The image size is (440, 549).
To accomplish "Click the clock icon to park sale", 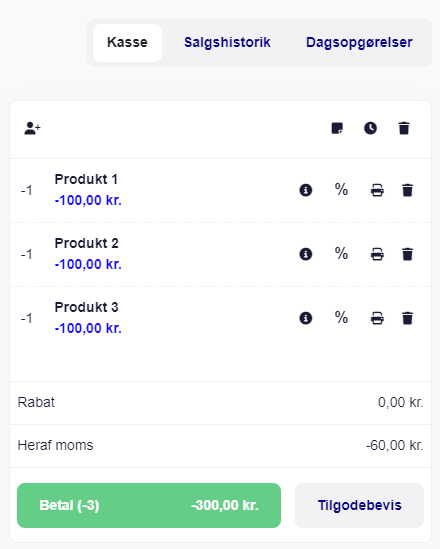I will 370,128.
